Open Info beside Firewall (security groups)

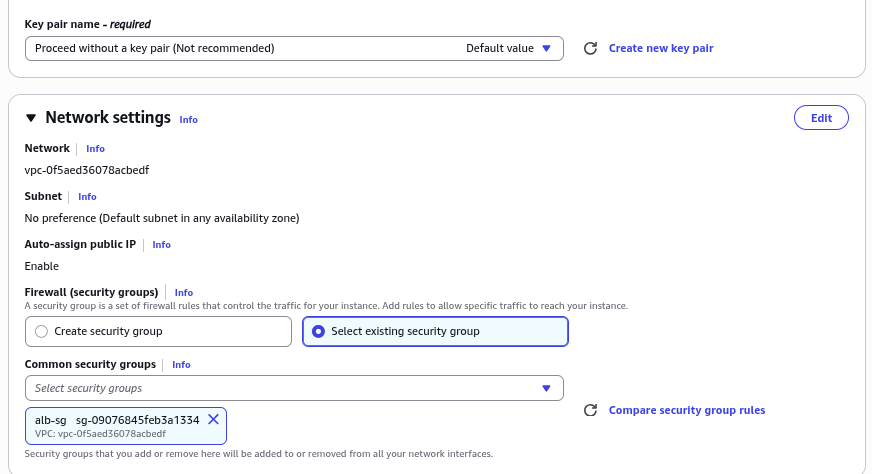pyautogui.click(x=184, y=293)
